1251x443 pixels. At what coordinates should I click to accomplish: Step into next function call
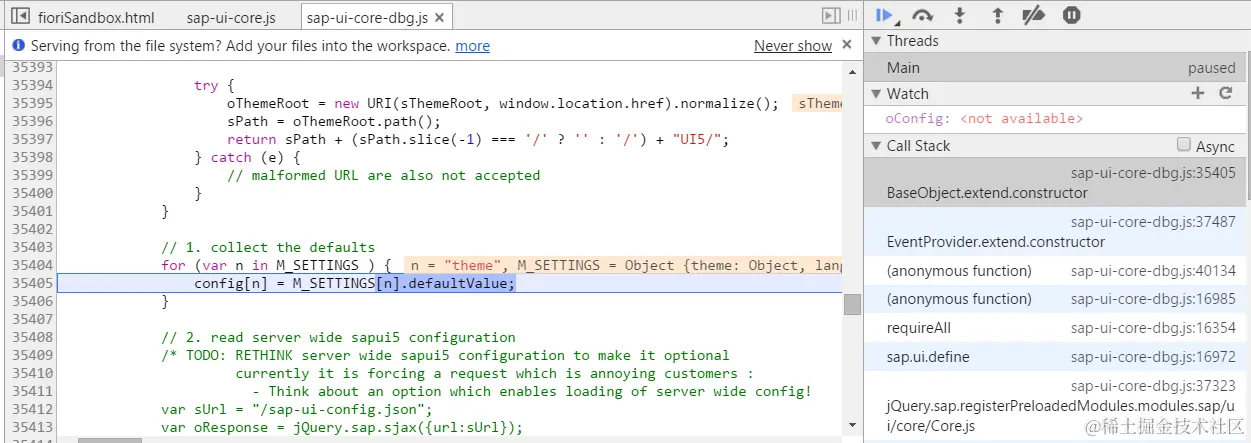(960, 15)
